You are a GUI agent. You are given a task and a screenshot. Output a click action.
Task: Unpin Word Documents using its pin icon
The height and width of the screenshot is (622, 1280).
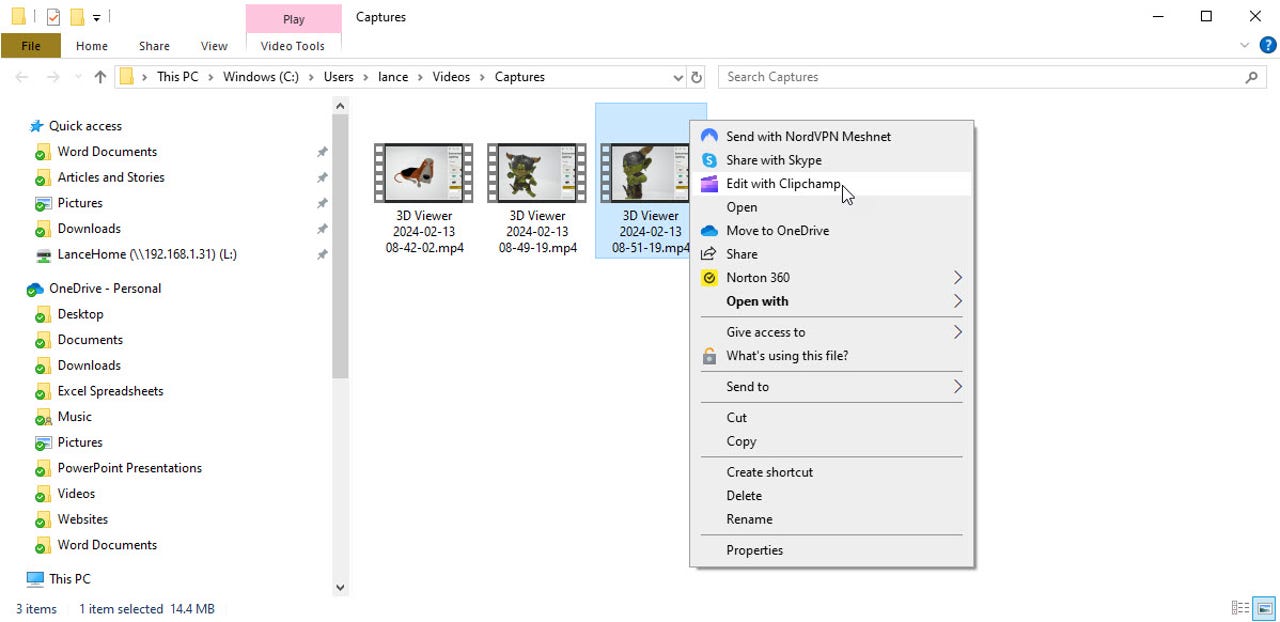pyautogui.click(x=322, y=152)
